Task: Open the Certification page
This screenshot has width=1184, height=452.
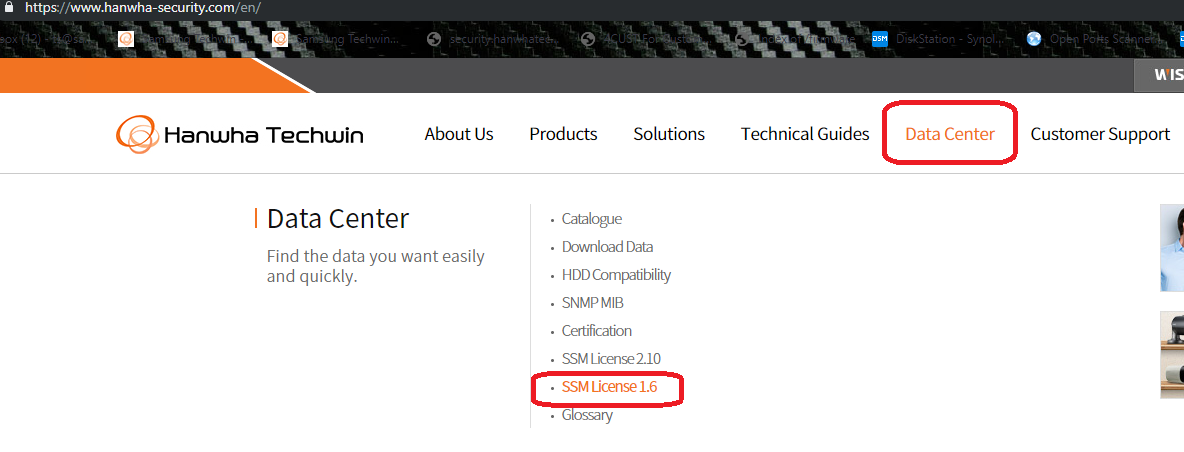Action: pos(597,331)
